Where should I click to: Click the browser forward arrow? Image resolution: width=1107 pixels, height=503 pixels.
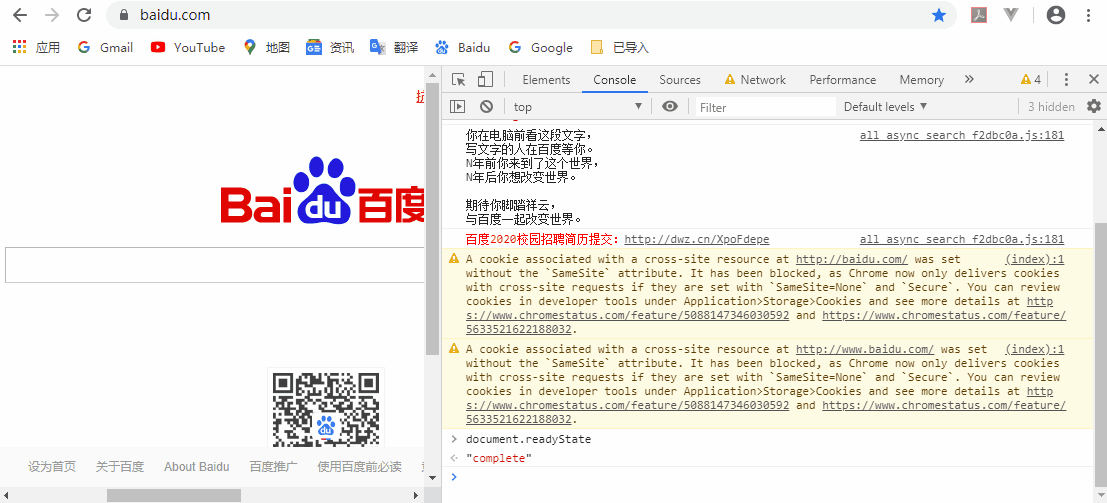[52, 15]
